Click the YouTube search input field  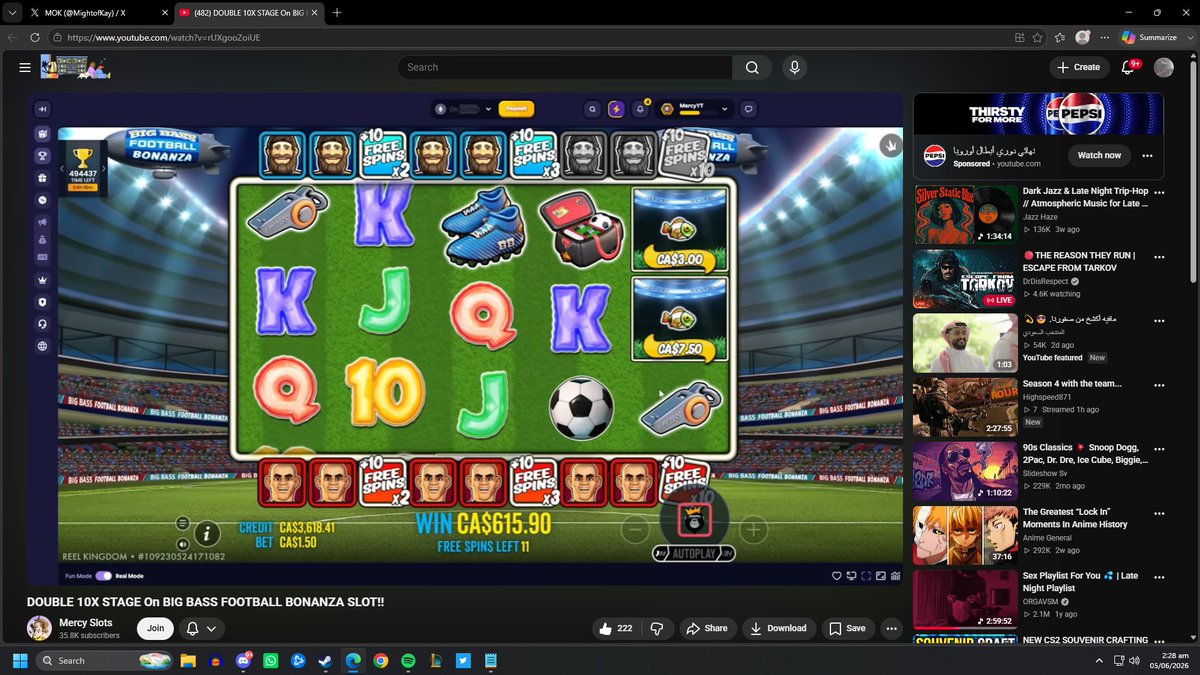[x=564, y=67]
